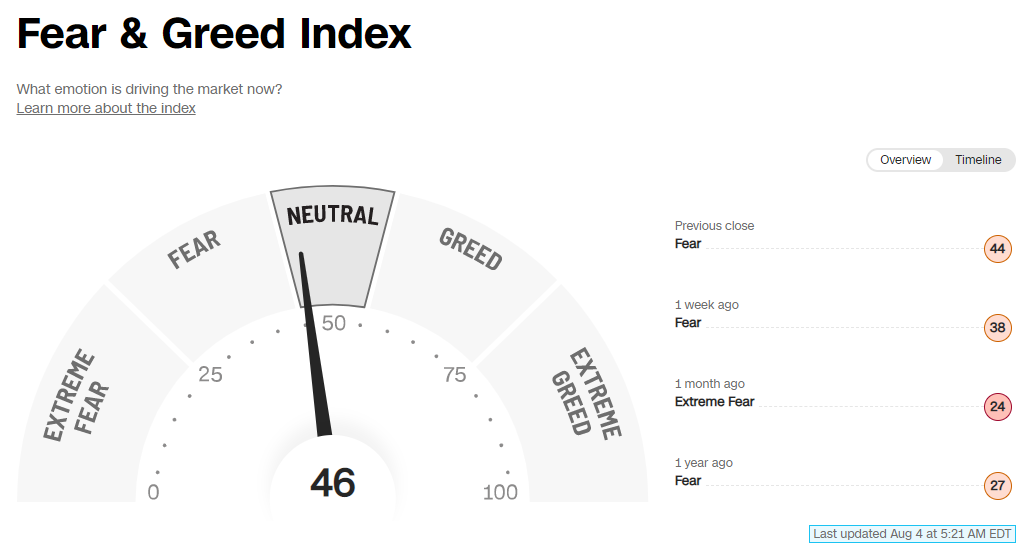
Task: Switch to the Overview view
Action: (x=905, y=160)
